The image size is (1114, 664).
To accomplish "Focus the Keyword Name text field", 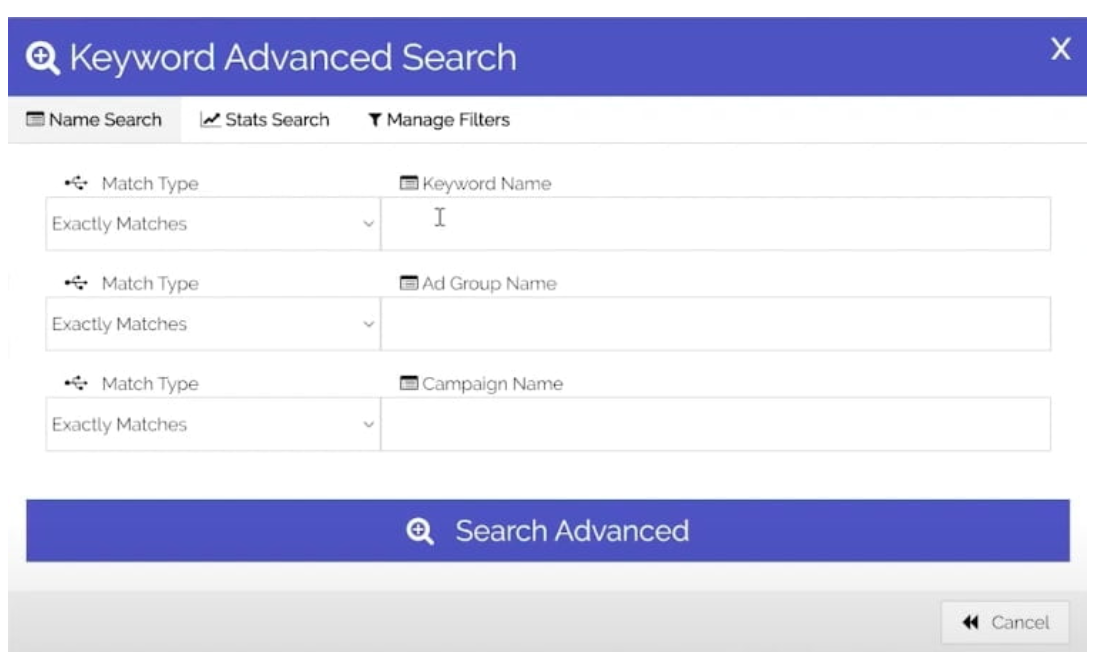I will tap(715, 224).
